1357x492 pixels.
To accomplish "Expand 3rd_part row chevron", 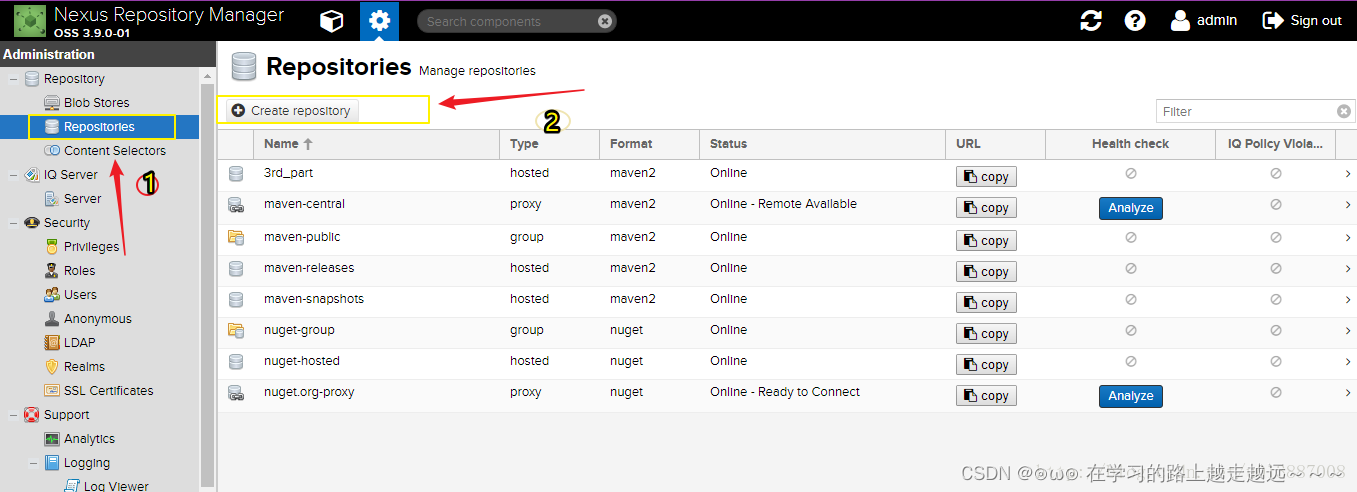I will [x=1348, y=174].
